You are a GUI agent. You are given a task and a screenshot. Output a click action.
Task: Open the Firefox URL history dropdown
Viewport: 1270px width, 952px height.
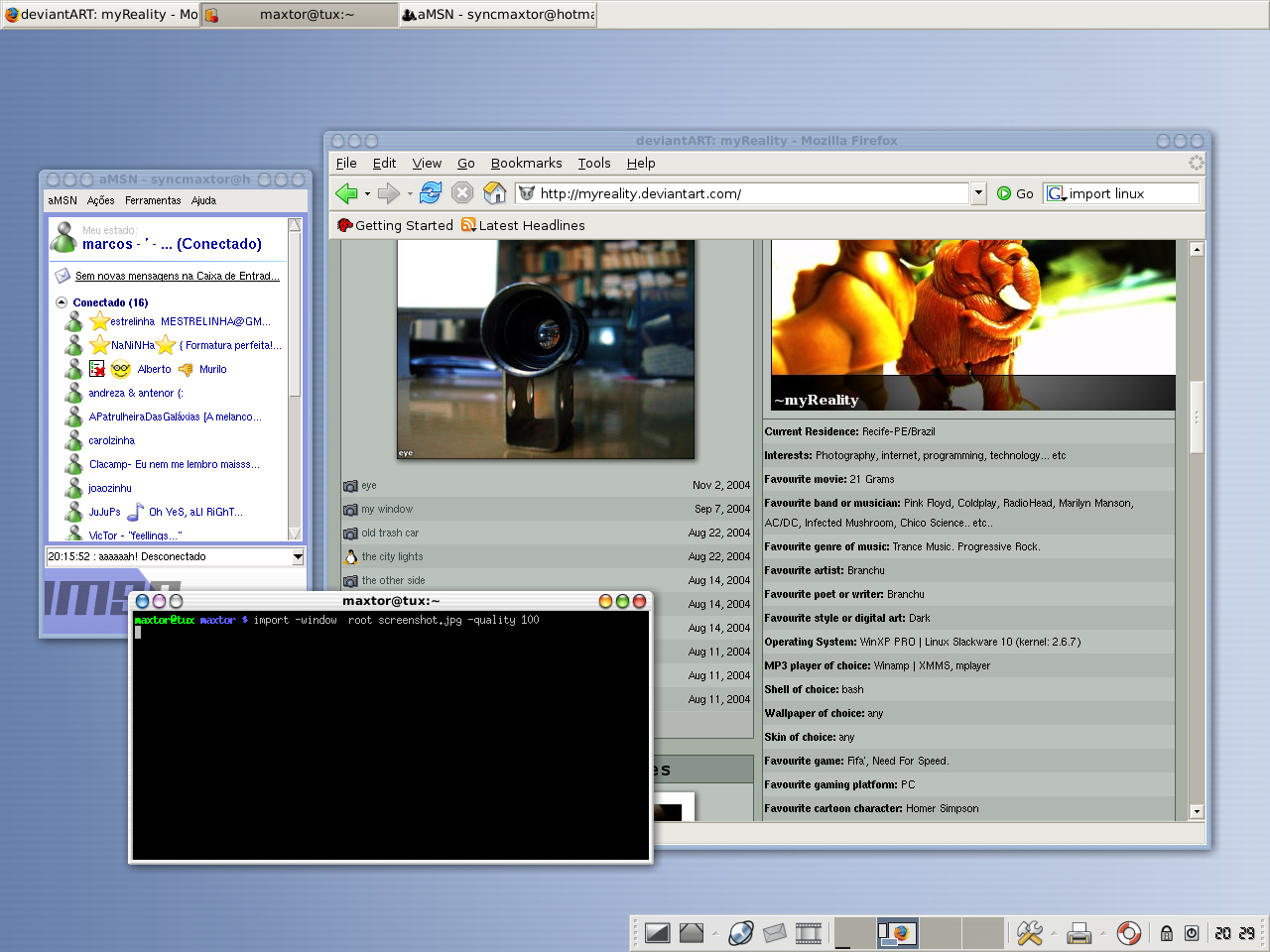tap(978, 193)
